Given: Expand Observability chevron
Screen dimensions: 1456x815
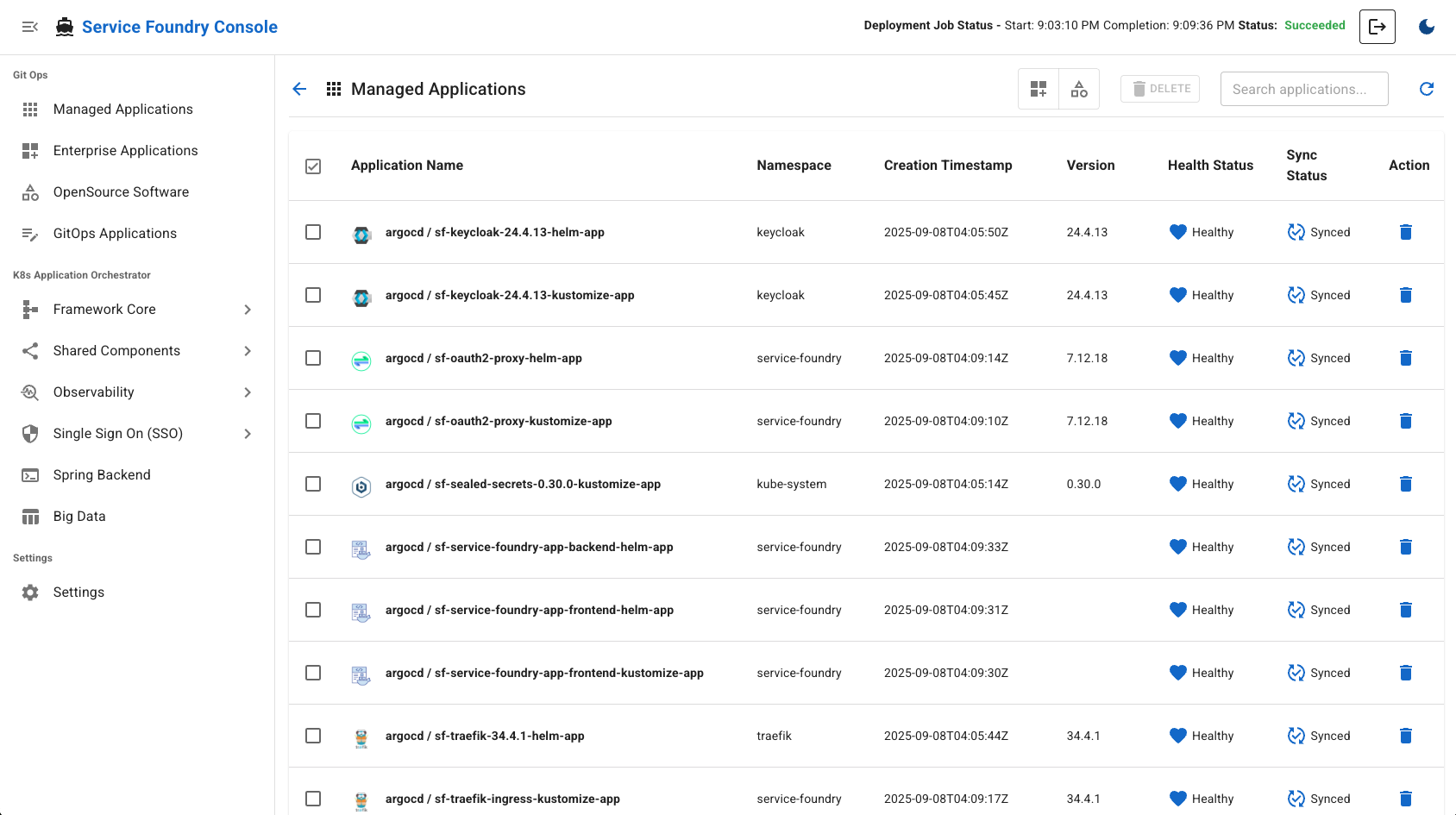Looking at the screenshot, I should point(248,392).
